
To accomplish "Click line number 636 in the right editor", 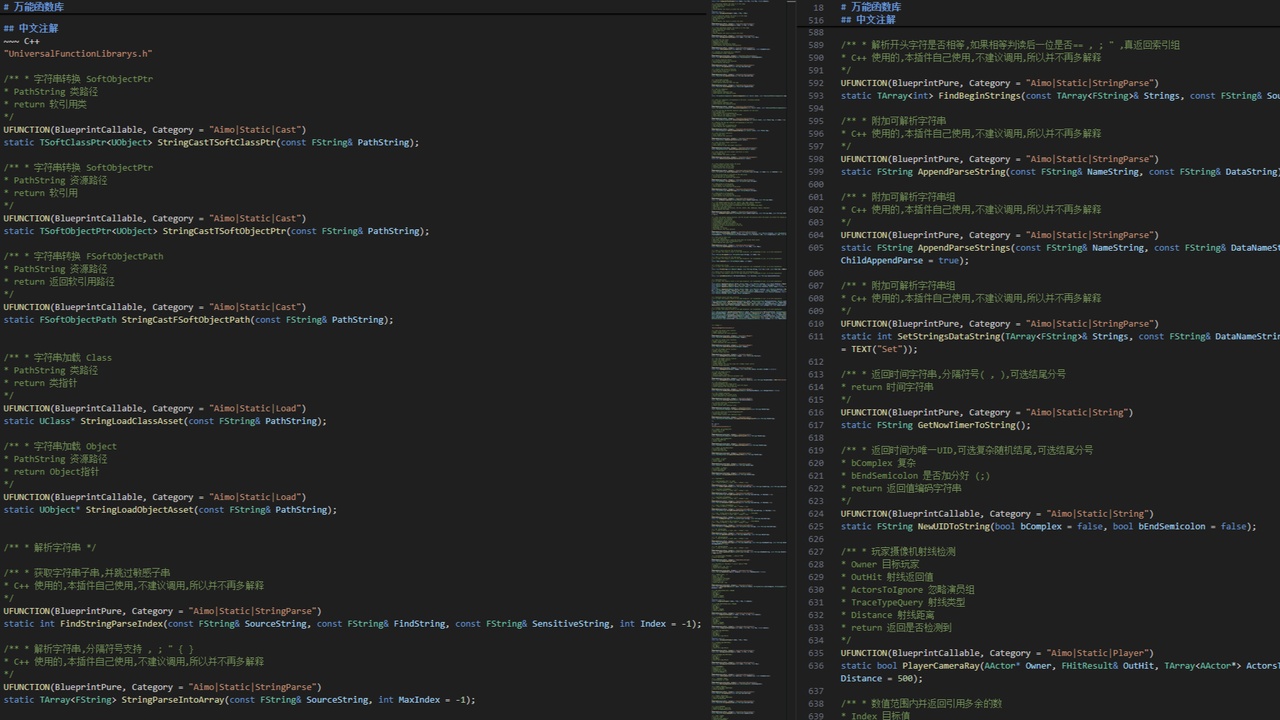I will [815, 666].
